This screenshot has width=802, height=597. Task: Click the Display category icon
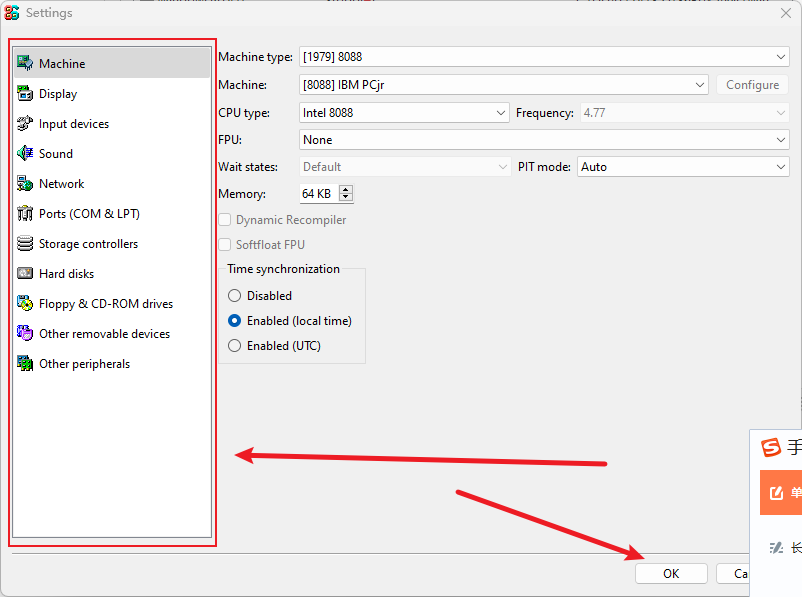[25, 94]
